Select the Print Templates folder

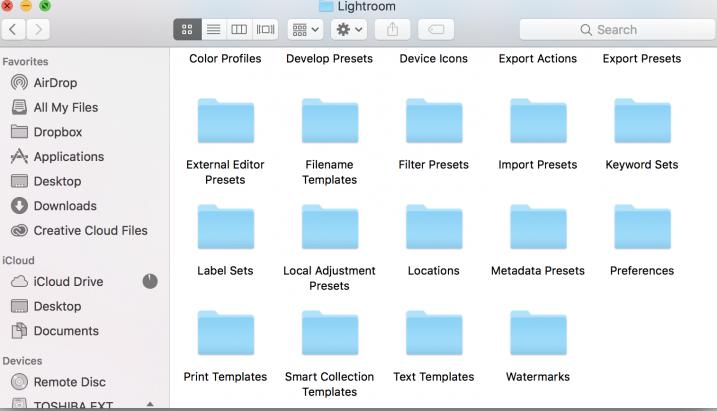[225, 333]
